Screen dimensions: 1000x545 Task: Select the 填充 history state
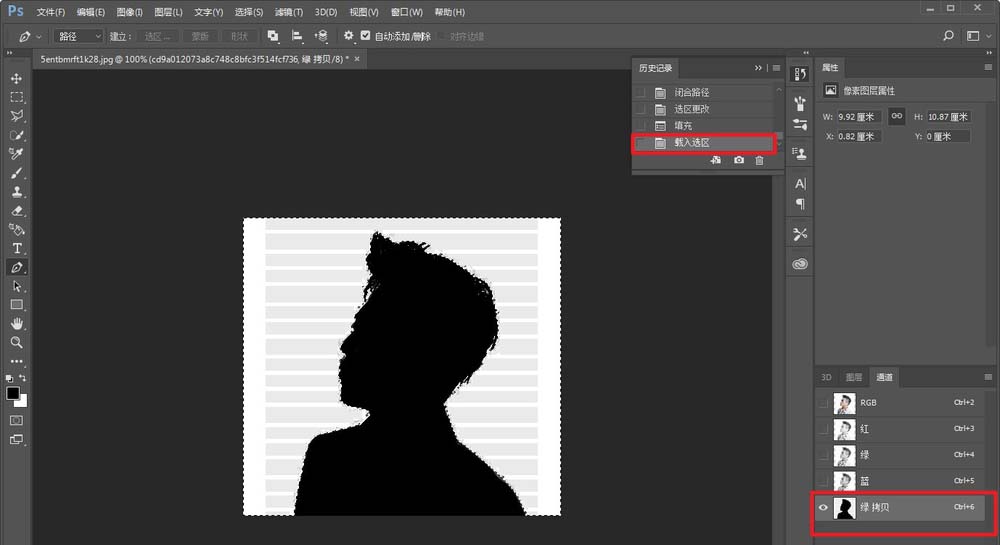click(683, 126)
